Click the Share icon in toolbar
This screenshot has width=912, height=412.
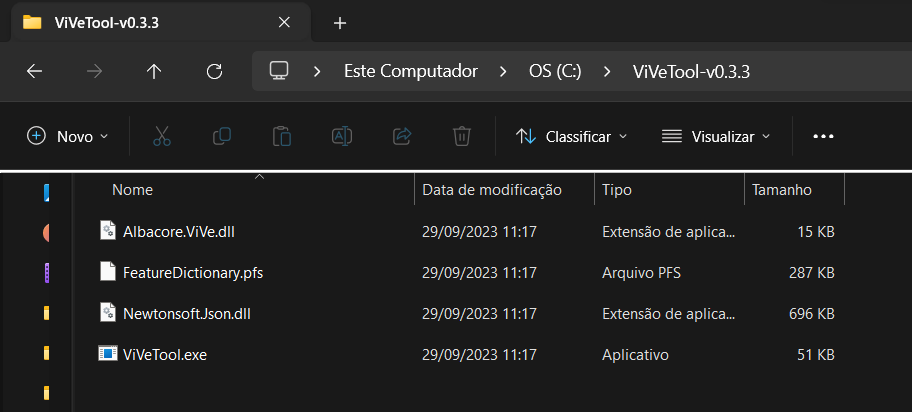tap(402, 137)
